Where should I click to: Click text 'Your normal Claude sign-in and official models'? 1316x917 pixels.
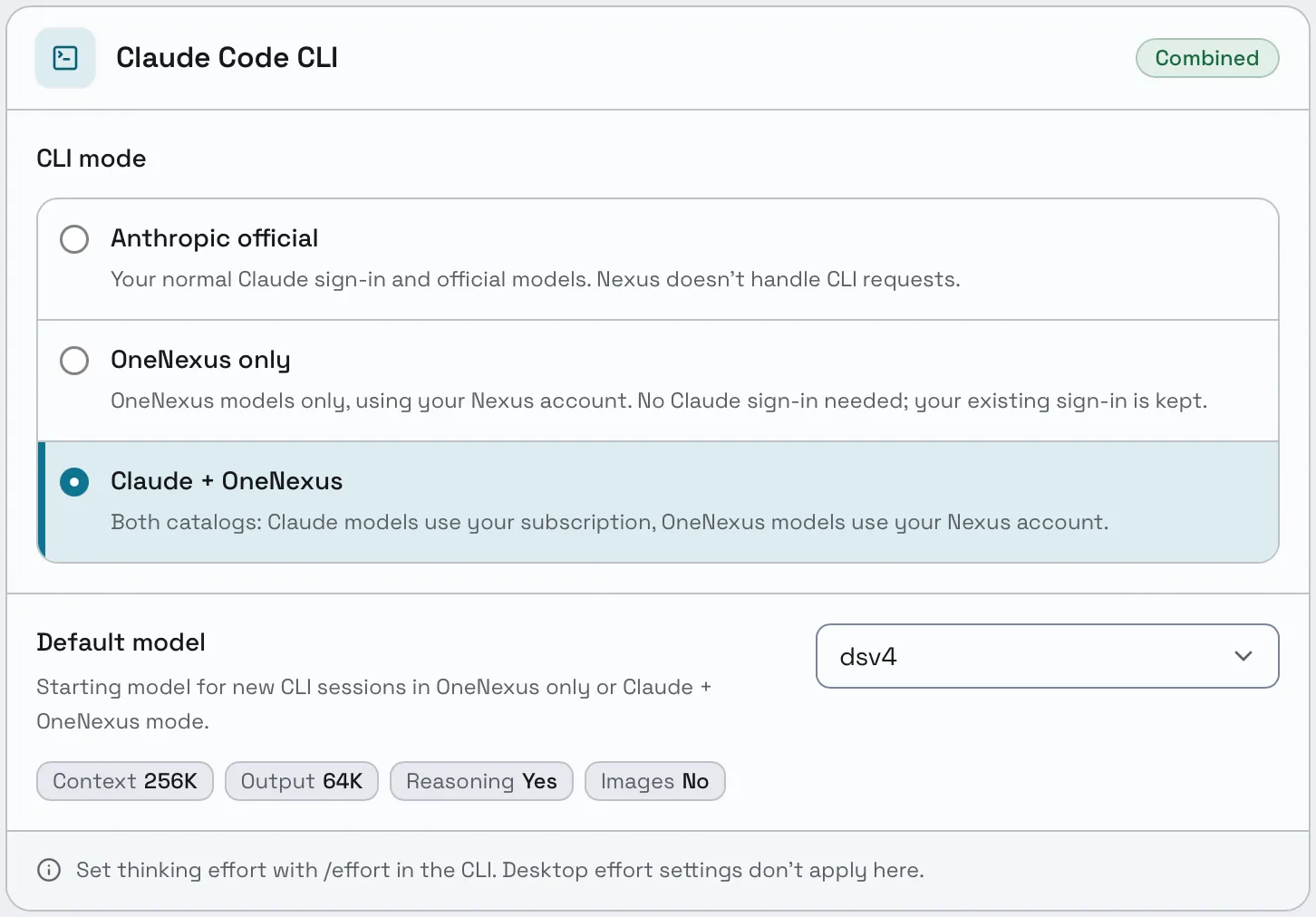(x=351, y=279)
